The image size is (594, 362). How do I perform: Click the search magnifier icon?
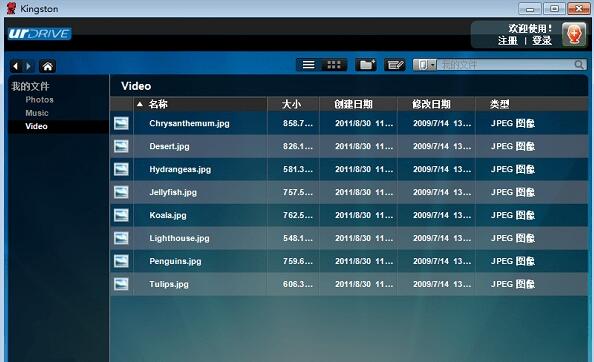click(x=579, y=65)
